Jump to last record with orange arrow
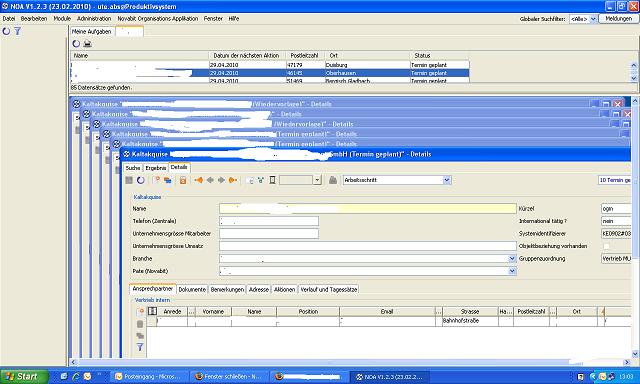 [233, 180]
